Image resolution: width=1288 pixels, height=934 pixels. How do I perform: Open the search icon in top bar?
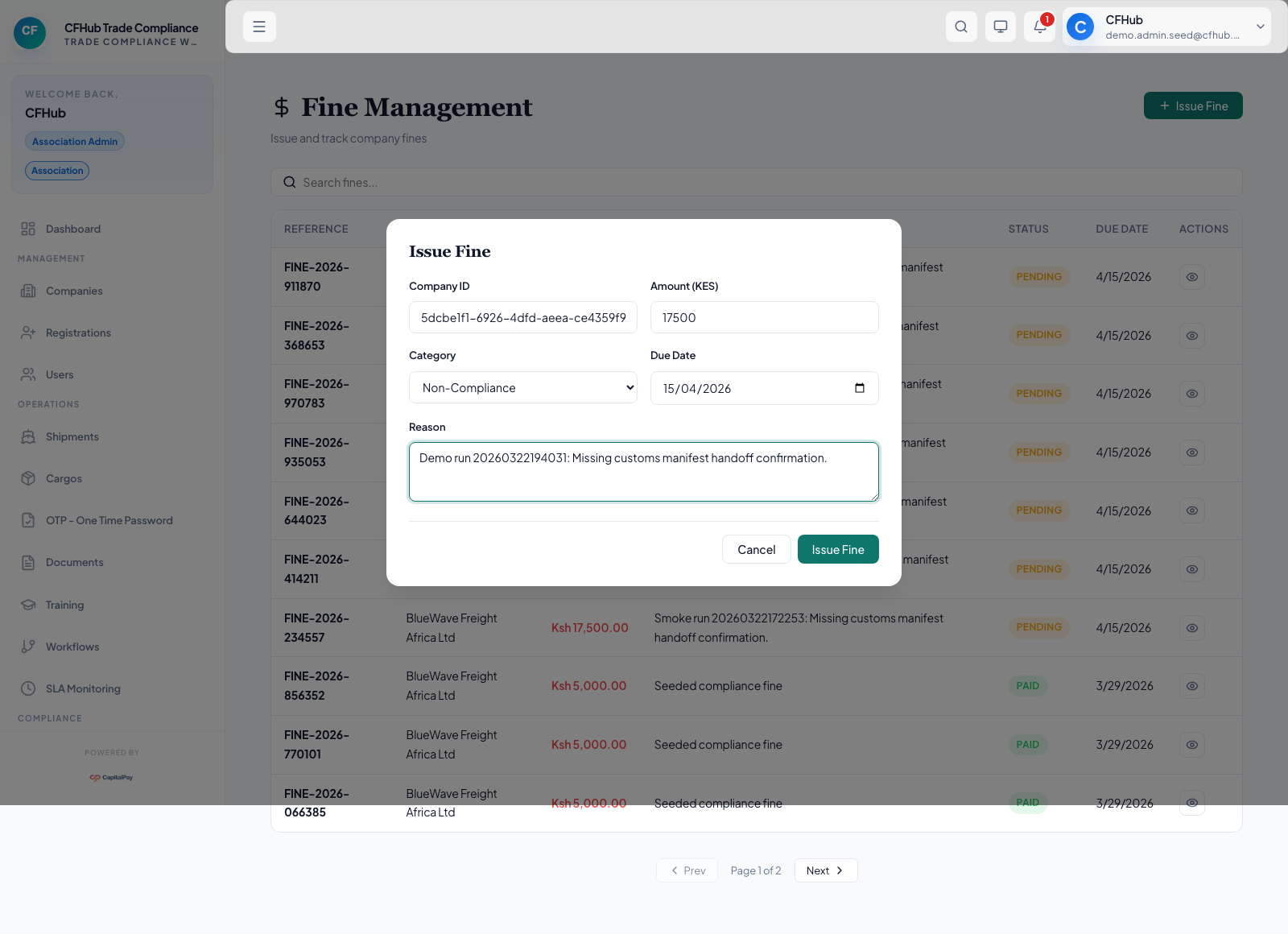tap(961, 27)
